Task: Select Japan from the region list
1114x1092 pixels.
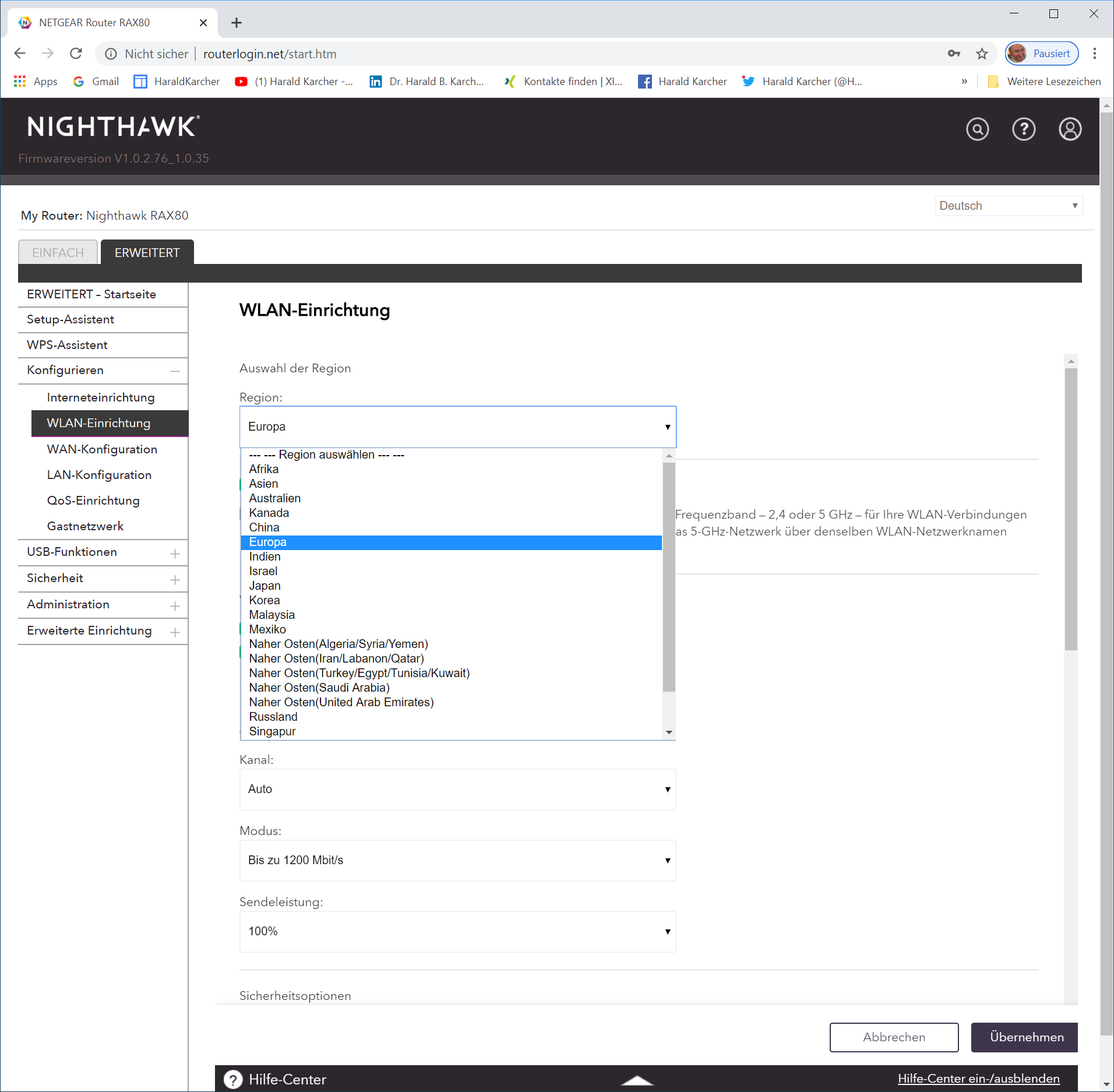Action: (x=265, y=586)
